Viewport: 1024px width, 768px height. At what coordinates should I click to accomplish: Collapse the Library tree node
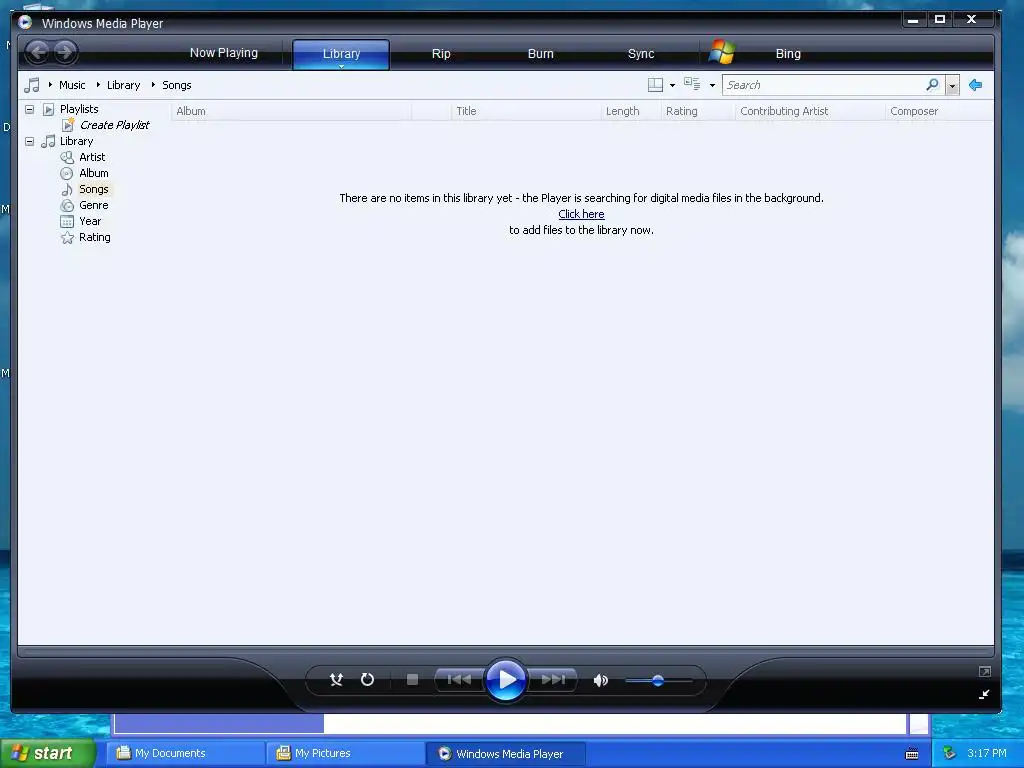[29, 141]
